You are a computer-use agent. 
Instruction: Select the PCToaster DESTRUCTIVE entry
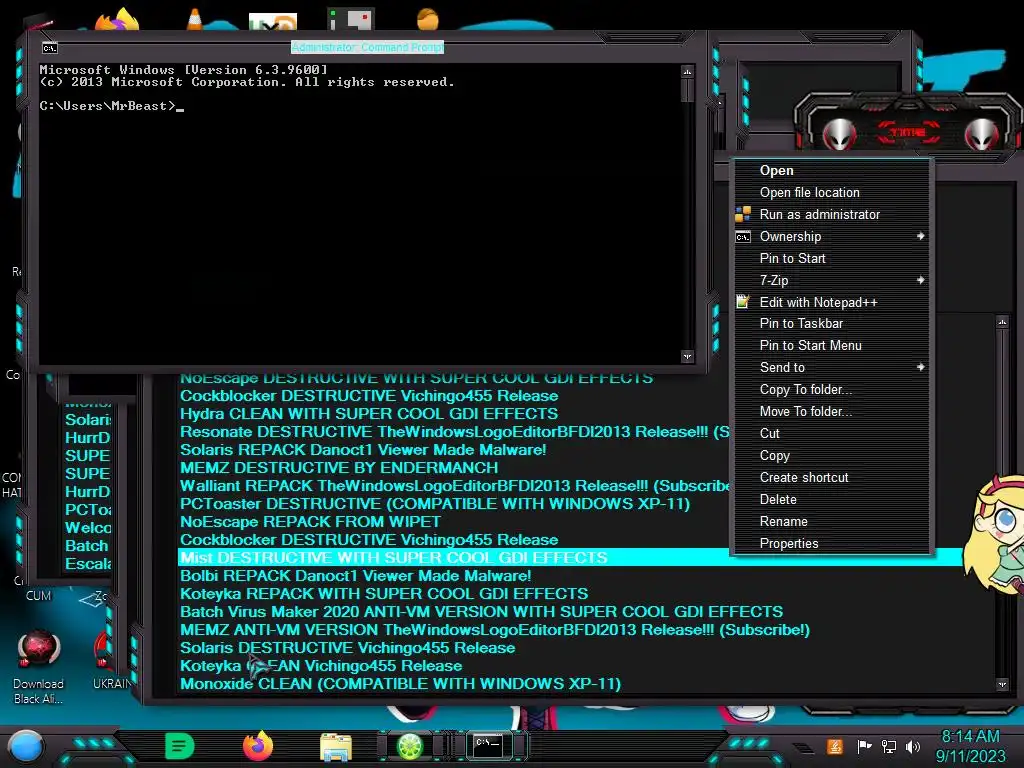(435, 504)
